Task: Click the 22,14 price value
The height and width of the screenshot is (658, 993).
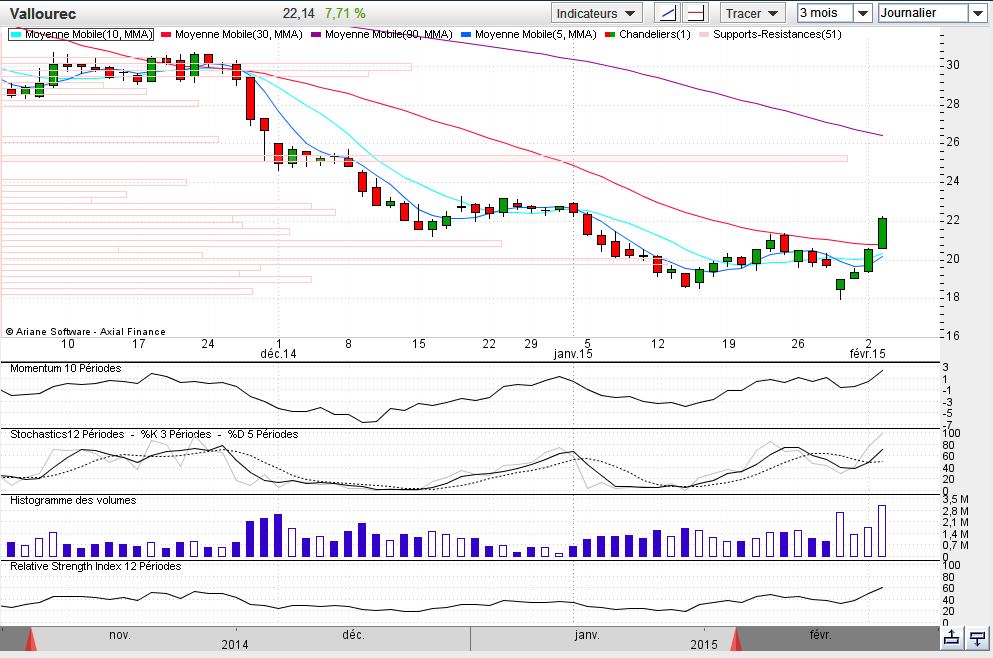Action: coord(298,13)
